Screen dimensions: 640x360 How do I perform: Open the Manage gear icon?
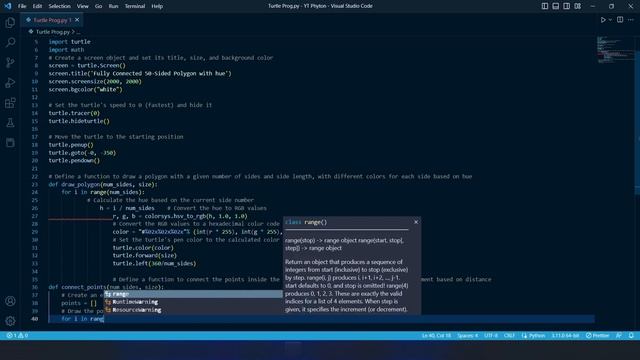pos(10,321)
